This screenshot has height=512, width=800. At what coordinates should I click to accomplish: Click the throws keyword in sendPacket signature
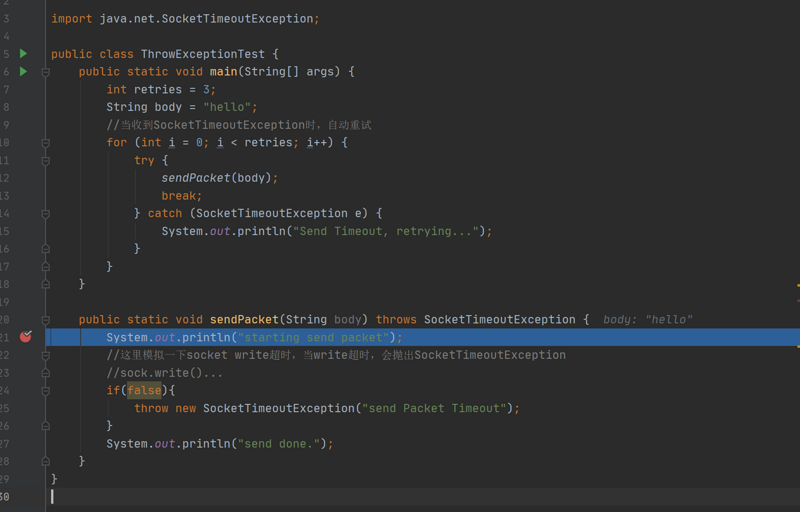click(x=396, y=320)
